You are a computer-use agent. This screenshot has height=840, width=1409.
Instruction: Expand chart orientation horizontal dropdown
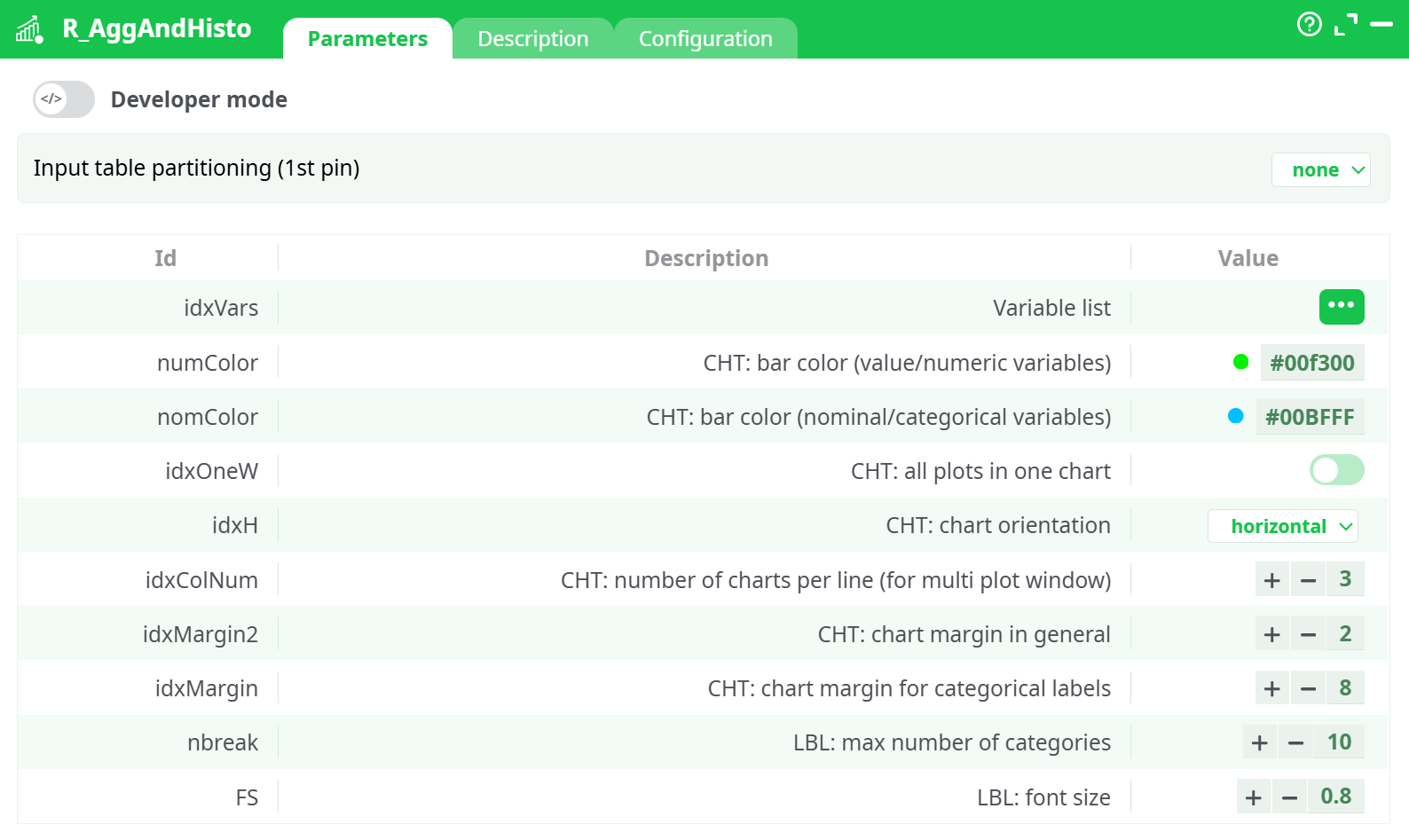(x=1282, y=526)
